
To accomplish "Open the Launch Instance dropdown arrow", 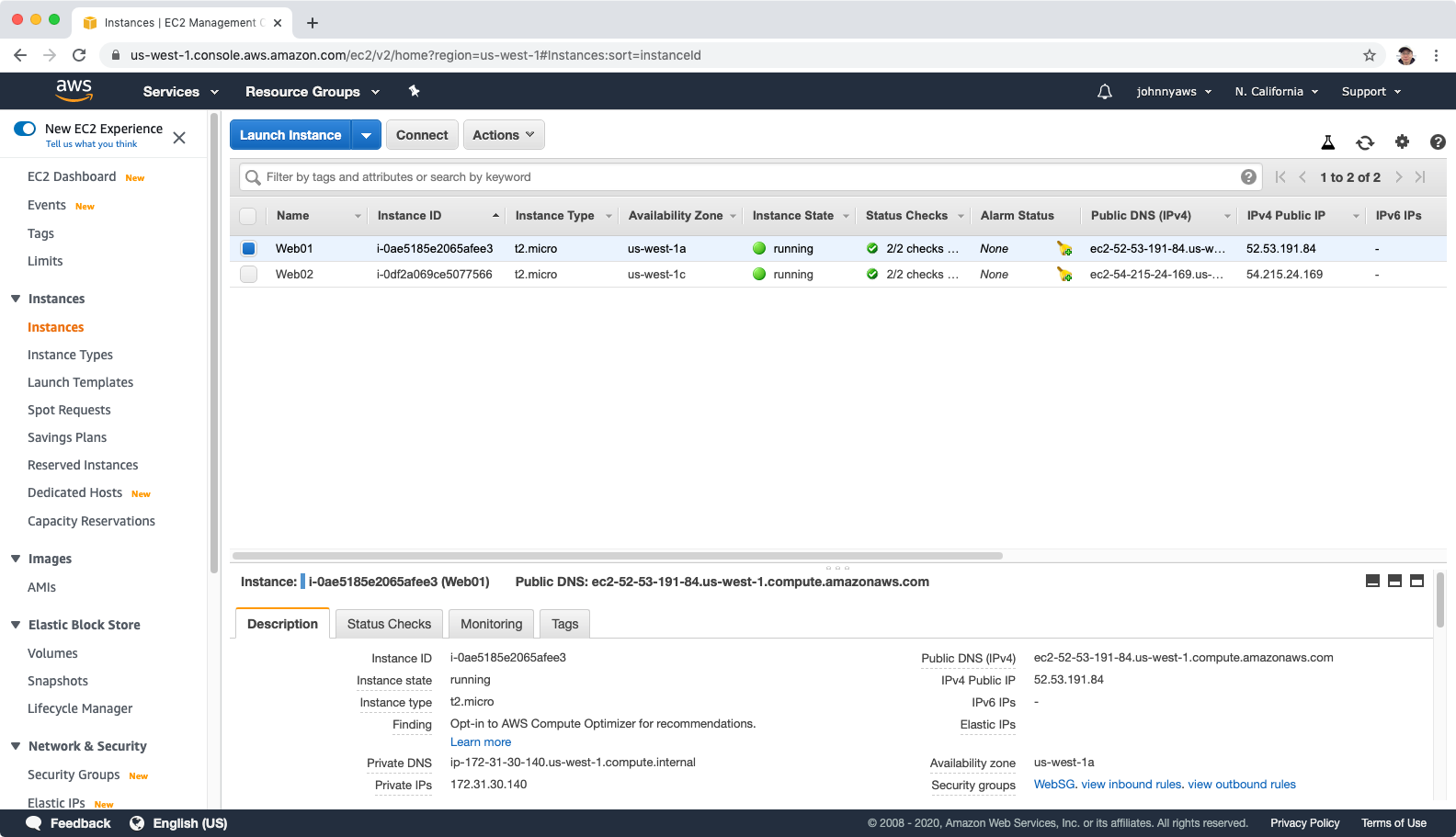I will pos(366,135).
